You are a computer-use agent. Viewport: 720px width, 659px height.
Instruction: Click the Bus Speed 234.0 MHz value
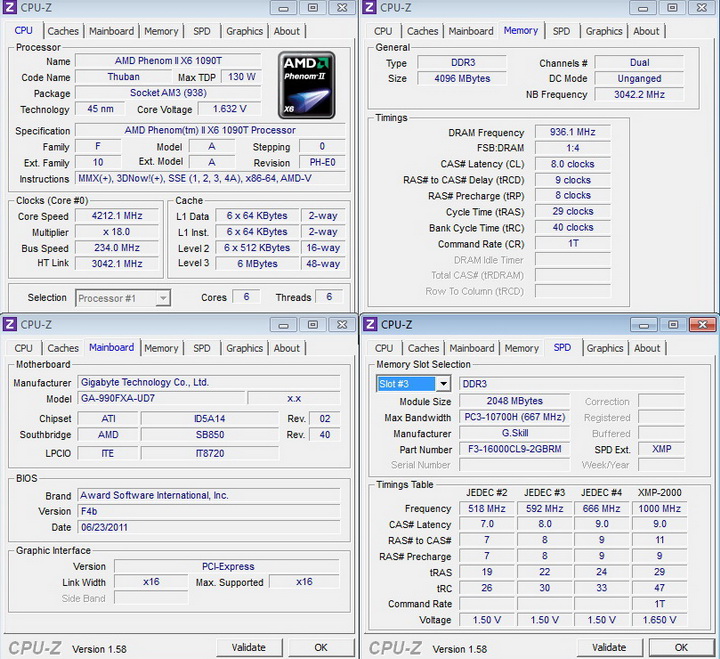[117, 248]
